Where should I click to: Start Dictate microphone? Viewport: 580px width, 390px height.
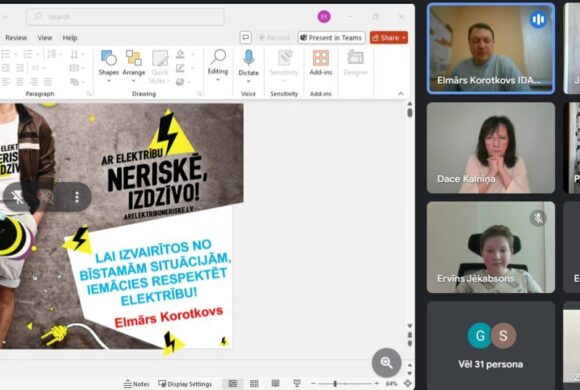249,58
